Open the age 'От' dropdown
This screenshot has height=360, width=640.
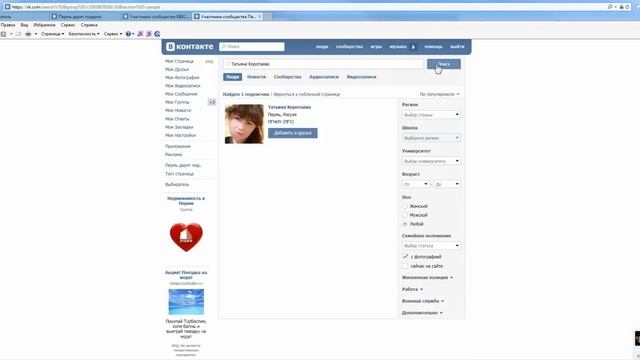coord(416,184)
